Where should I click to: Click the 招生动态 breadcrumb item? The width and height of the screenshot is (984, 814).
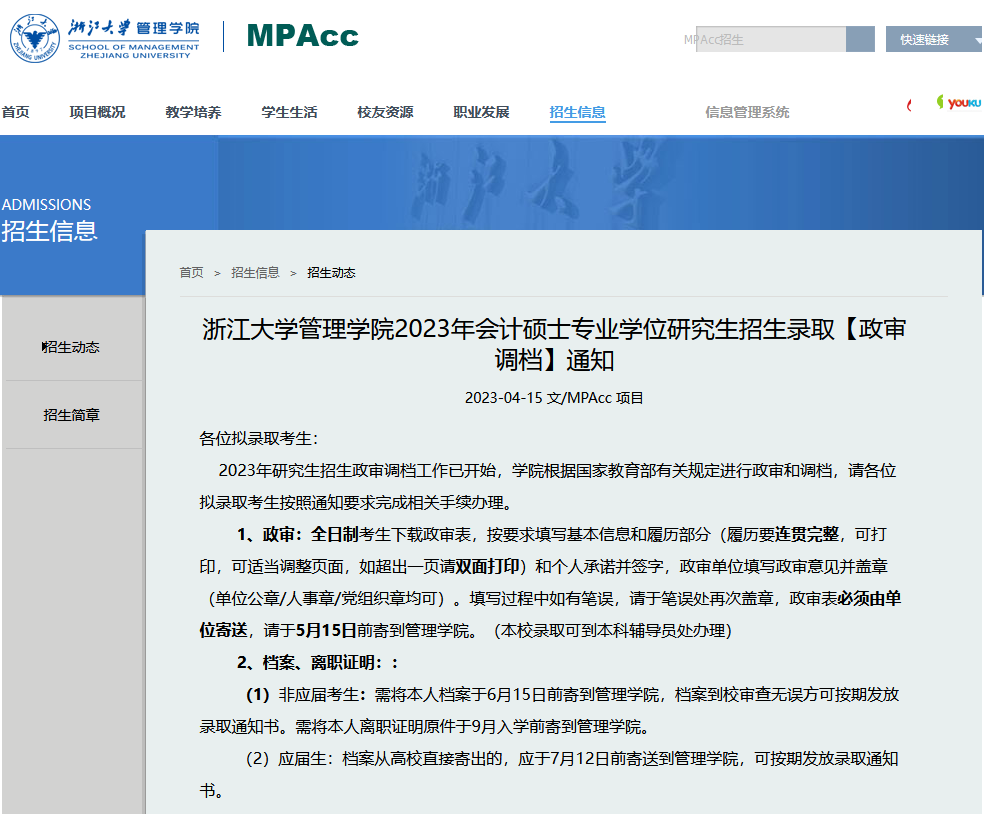point(331,272)
